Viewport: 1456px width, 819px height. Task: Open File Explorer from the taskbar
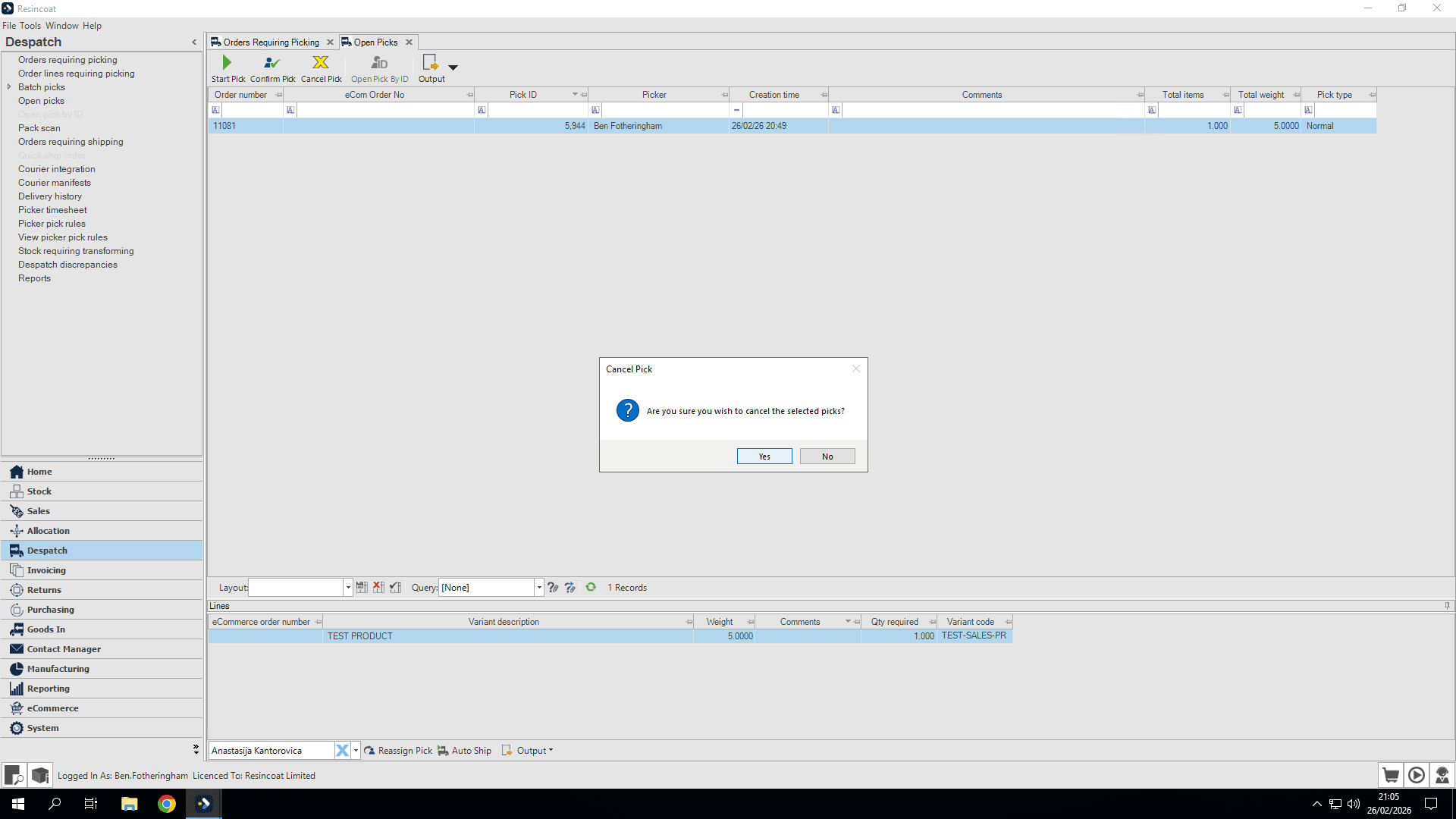coord(130,804)
